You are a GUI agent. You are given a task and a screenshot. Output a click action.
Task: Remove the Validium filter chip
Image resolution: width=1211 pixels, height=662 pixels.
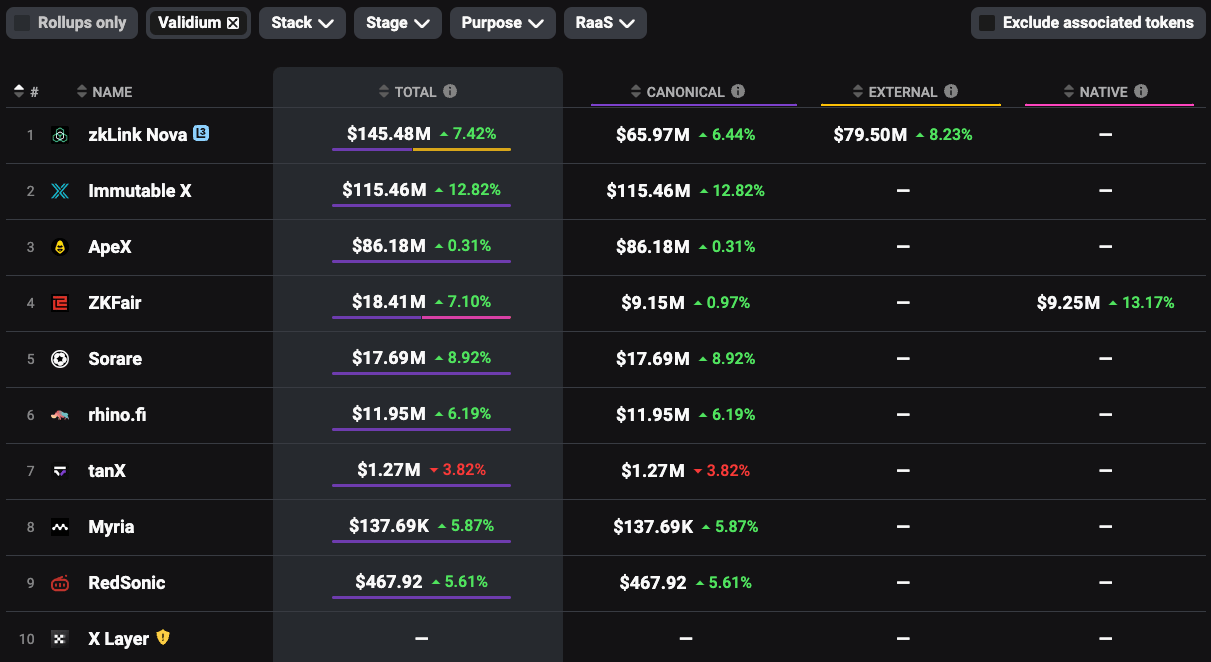tap(233, 23)
